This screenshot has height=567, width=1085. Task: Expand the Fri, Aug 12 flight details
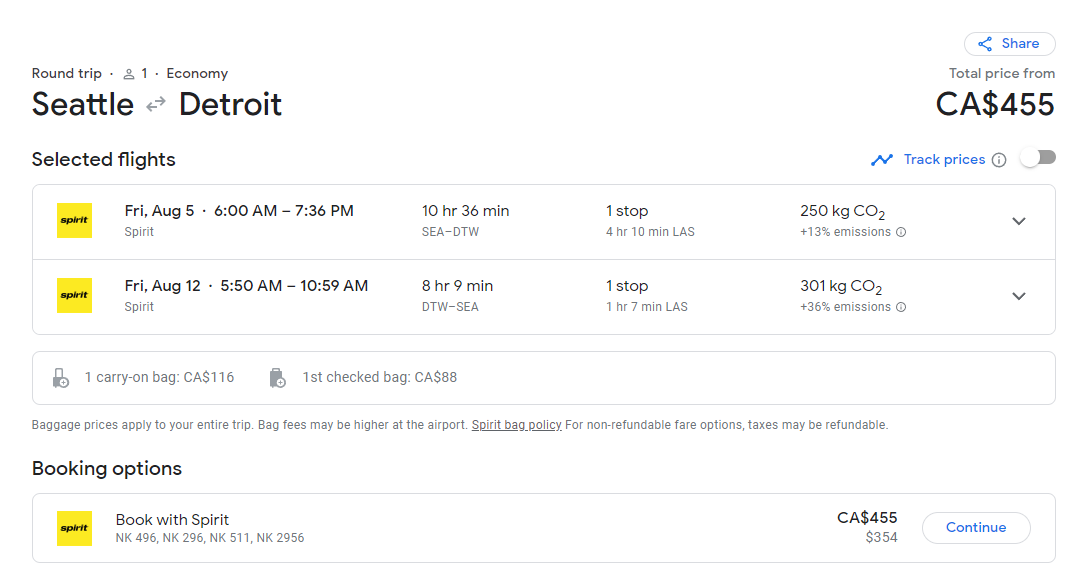tap(1018, 296)
